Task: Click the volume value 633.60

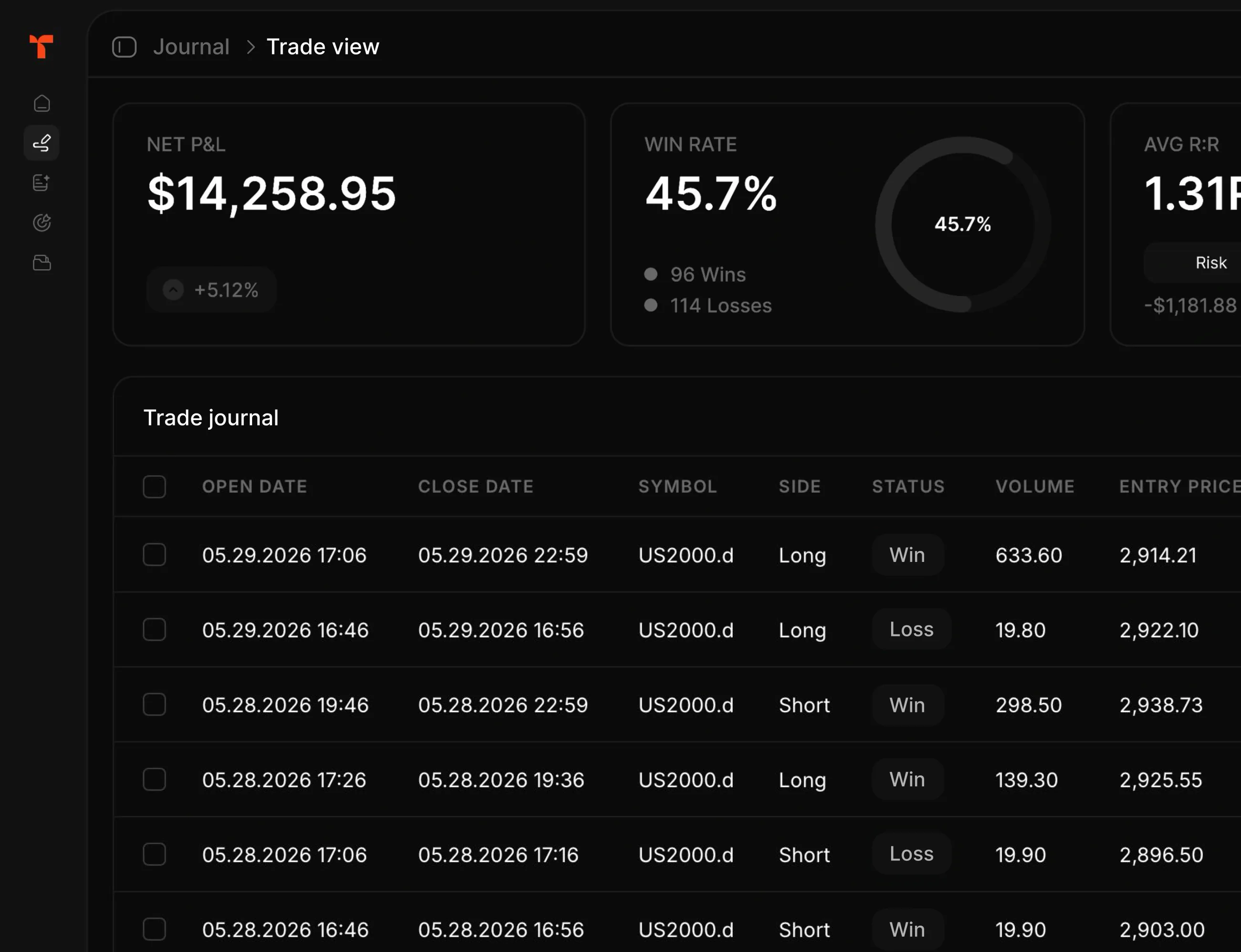Action: 1029,555
